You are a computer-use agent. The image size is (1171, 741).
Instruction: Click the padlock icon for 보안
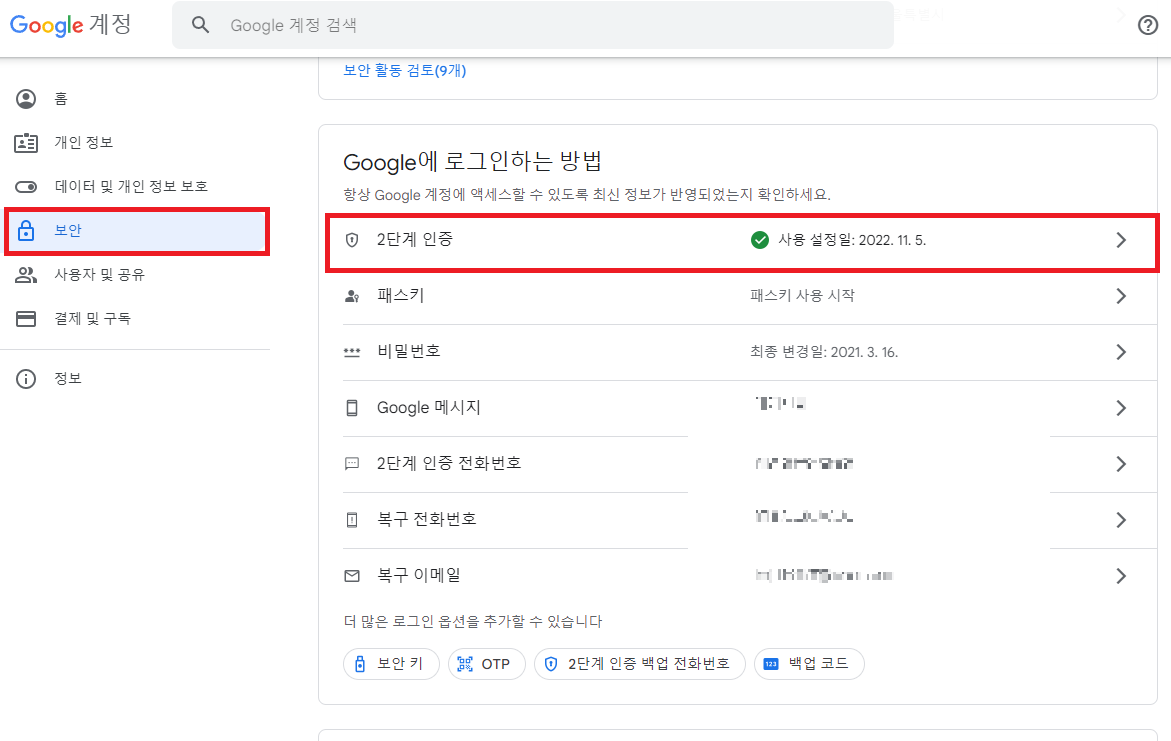click(26, 230)
